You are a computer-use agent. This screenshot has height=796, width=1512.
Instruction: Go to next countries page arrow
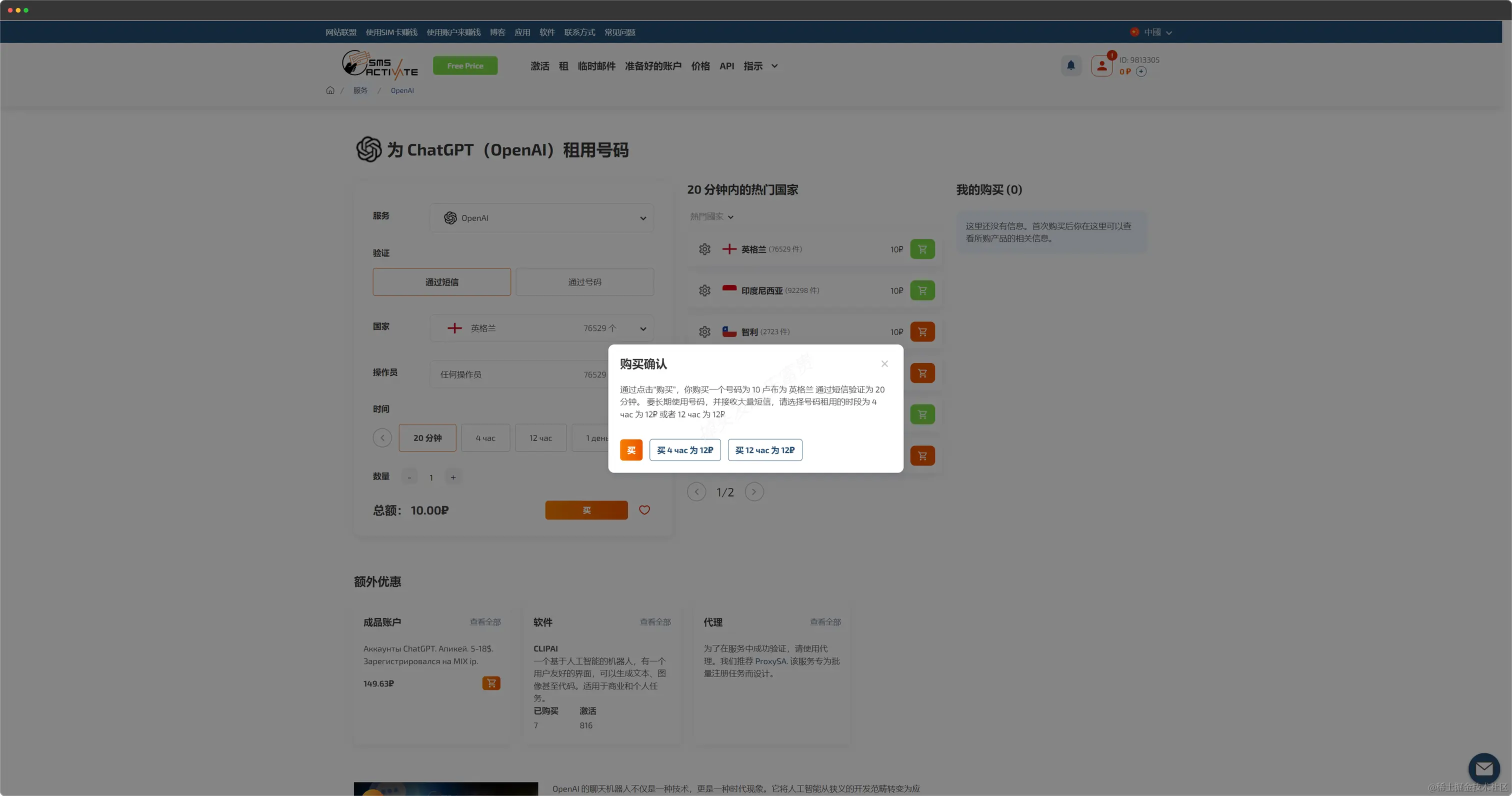coord(753,492)
